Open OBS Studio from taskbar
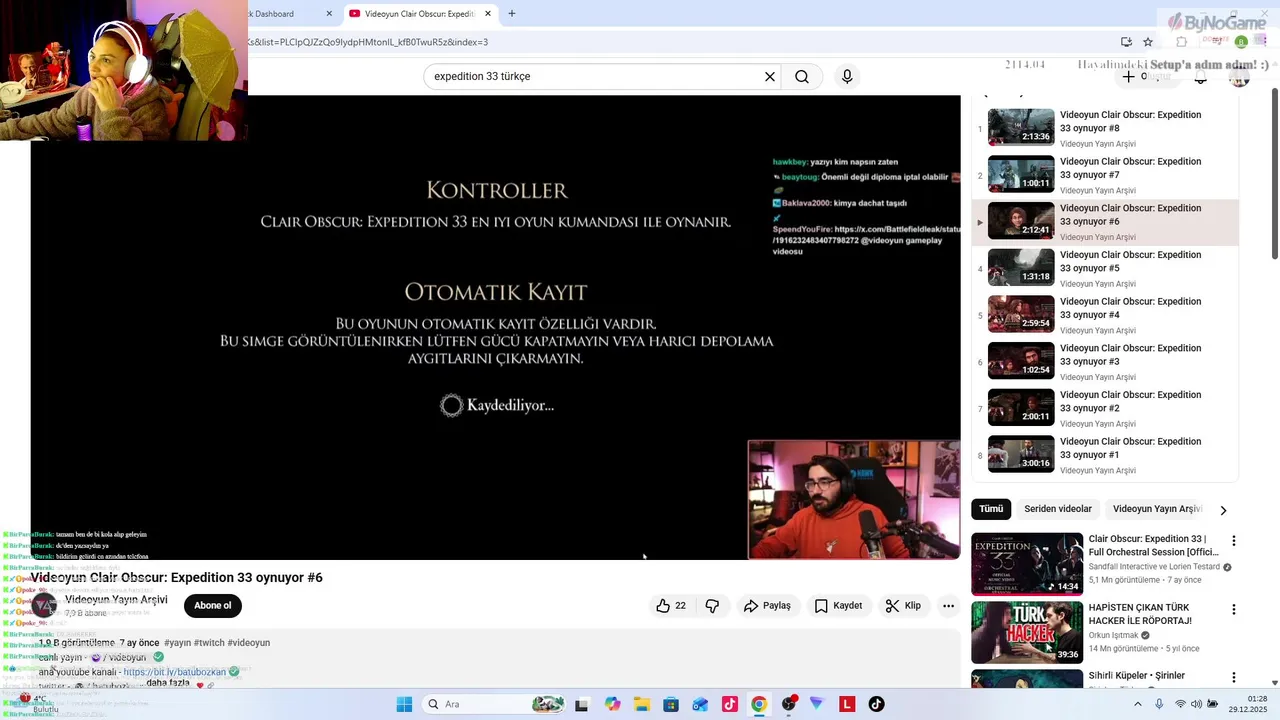1280x720 pixels. [789, 704]
